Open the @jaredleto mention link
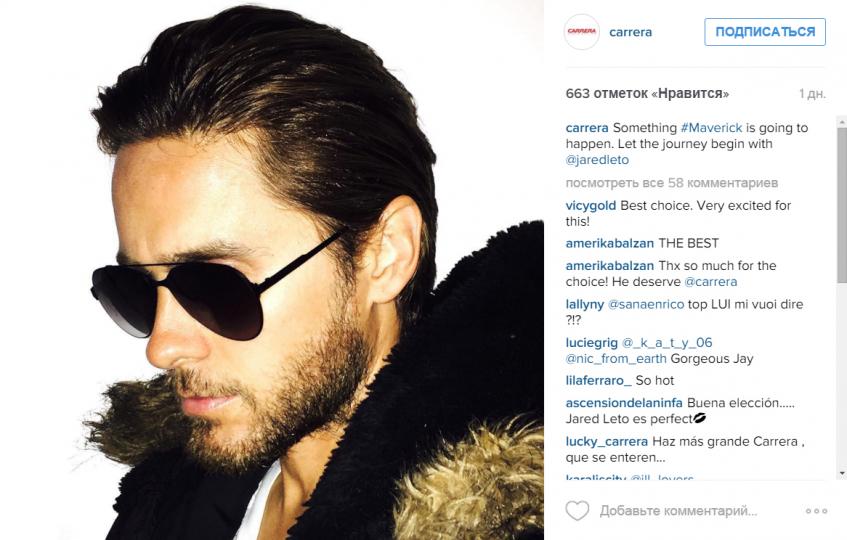Viewport: 847px width, 540px height. click(599, 159)
